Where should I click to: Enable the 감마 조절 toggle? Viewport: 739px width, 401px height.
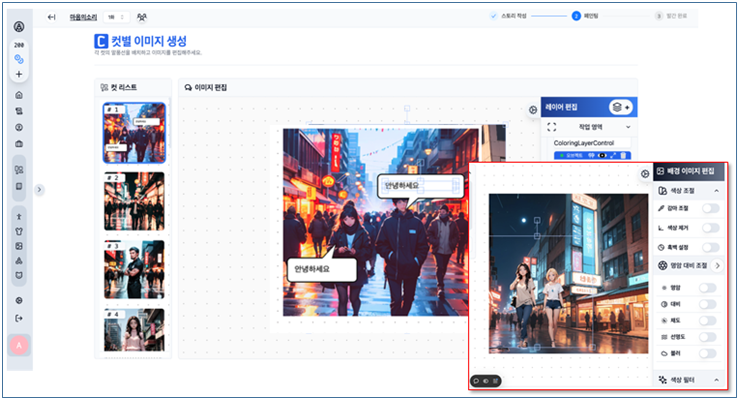point(711,208)
